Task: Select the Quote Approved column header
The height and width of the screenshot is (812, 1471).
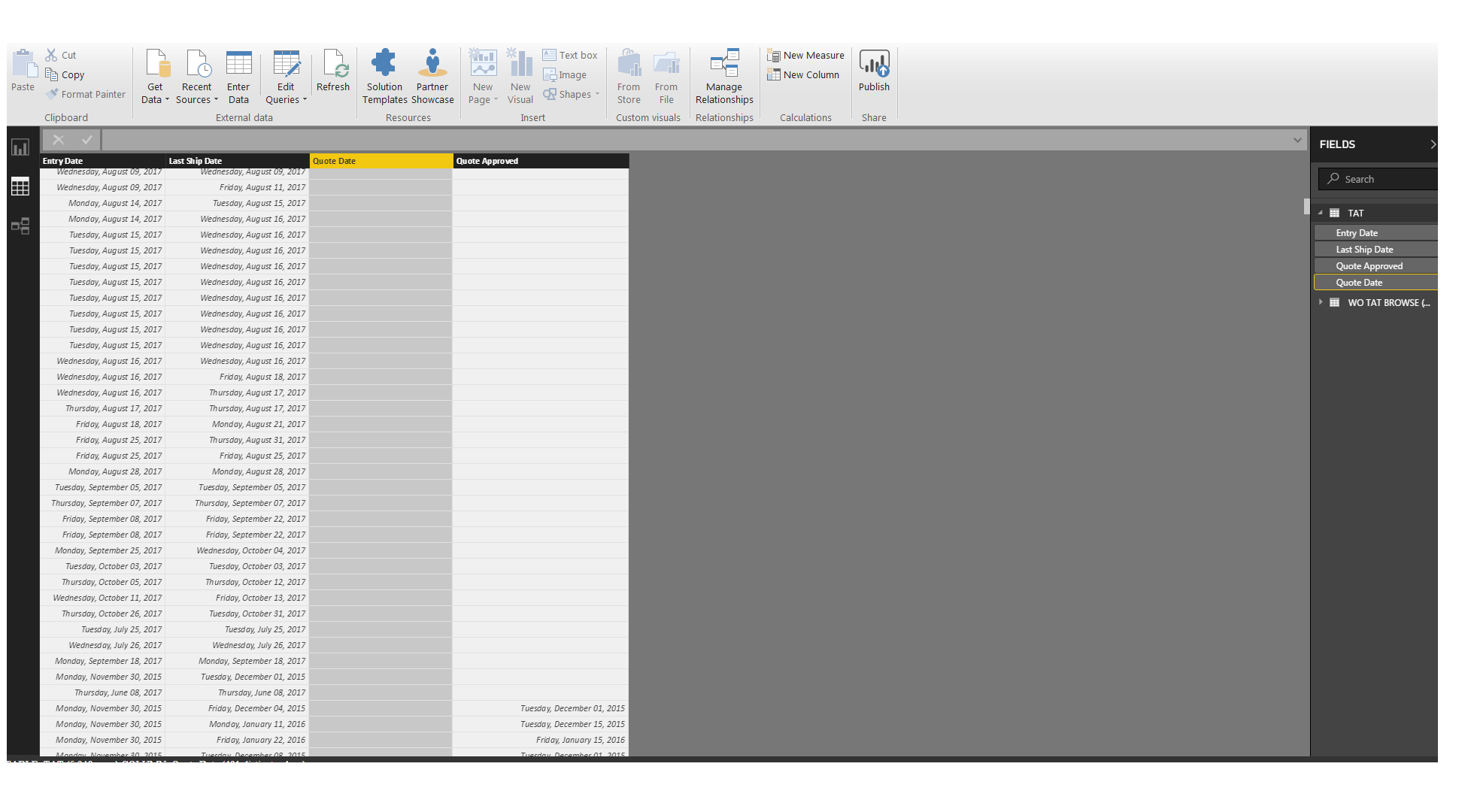Action: pyautogui.click(x=541, y=161)
